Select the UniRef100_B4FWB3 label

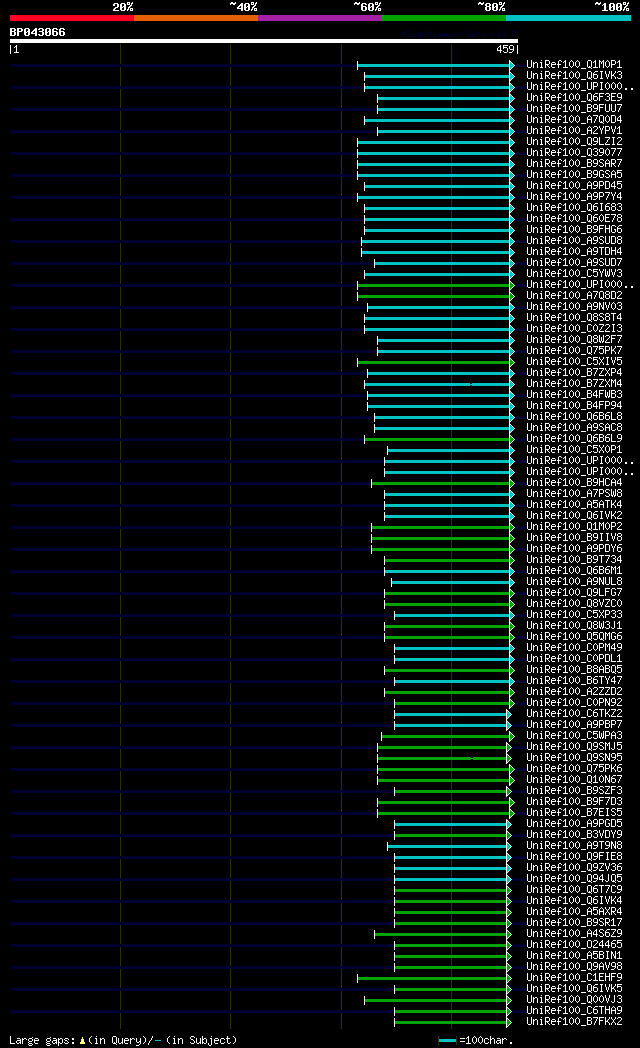574,394
